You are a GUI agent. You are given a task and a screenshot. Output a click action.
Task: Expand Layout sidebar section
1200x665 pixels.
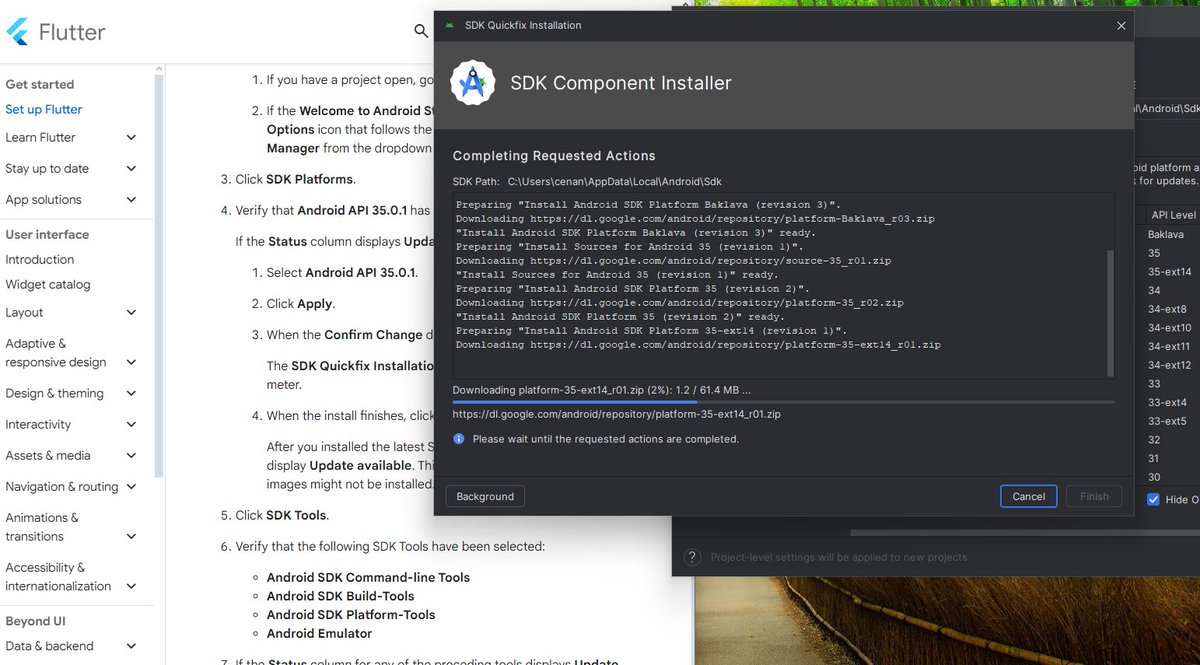(x=131, y=313)
